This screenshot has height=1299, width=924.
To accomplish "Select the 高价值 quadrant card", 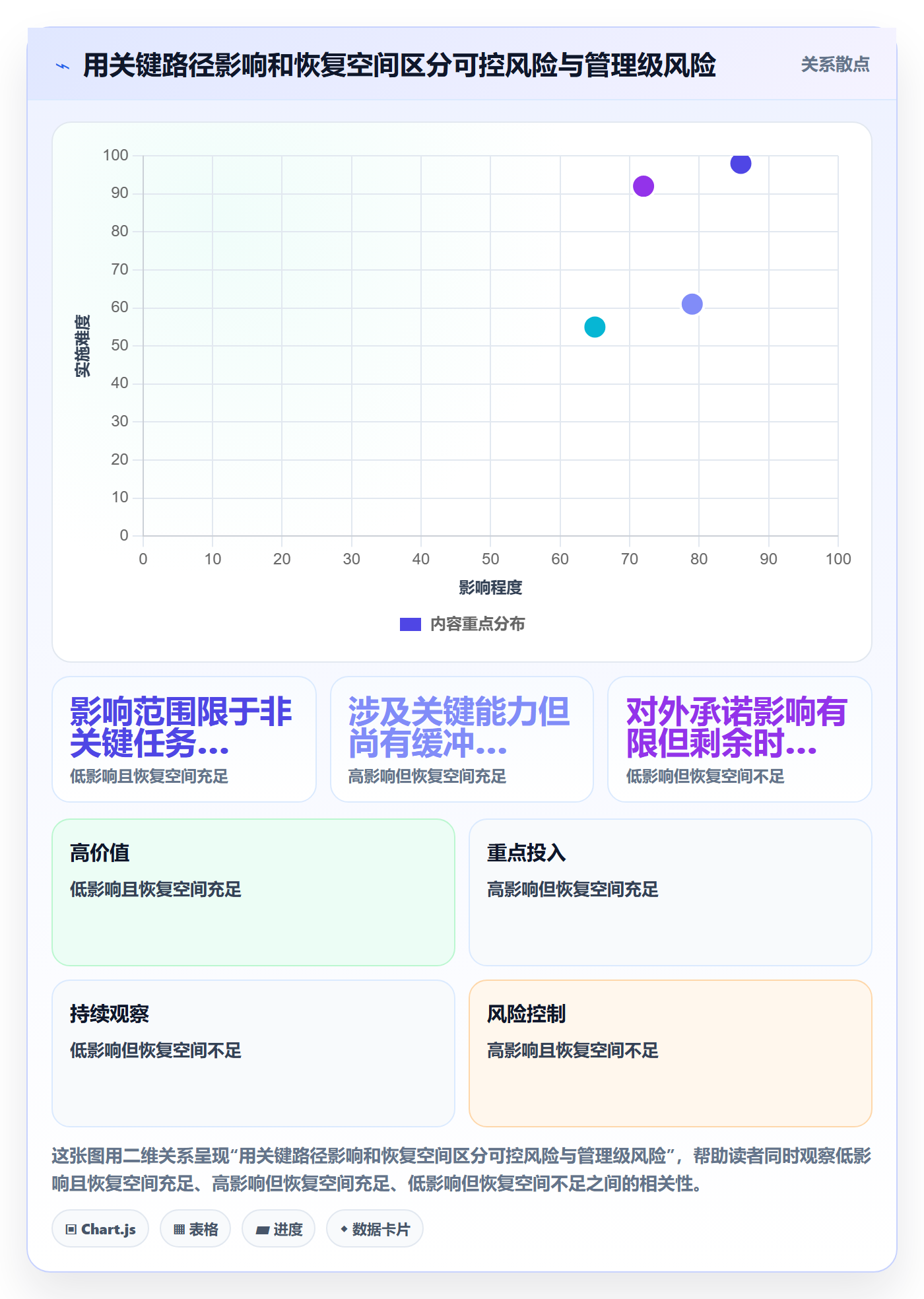I will (253, 892).
